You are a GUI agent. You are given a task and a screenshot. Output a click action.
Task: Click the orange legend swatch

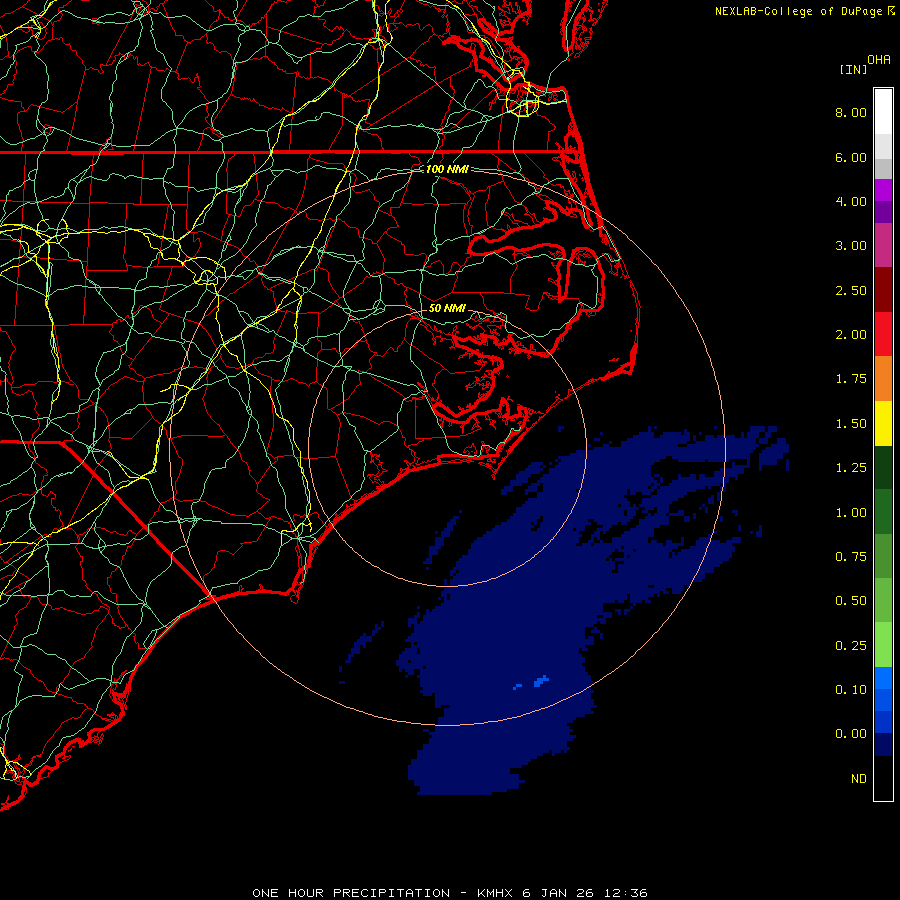pos(883,379)
